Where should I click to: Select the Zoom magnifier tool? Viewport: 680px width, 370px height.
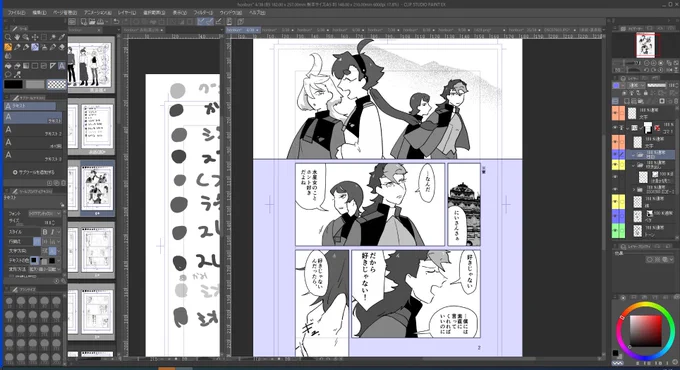tap(8, 37)
